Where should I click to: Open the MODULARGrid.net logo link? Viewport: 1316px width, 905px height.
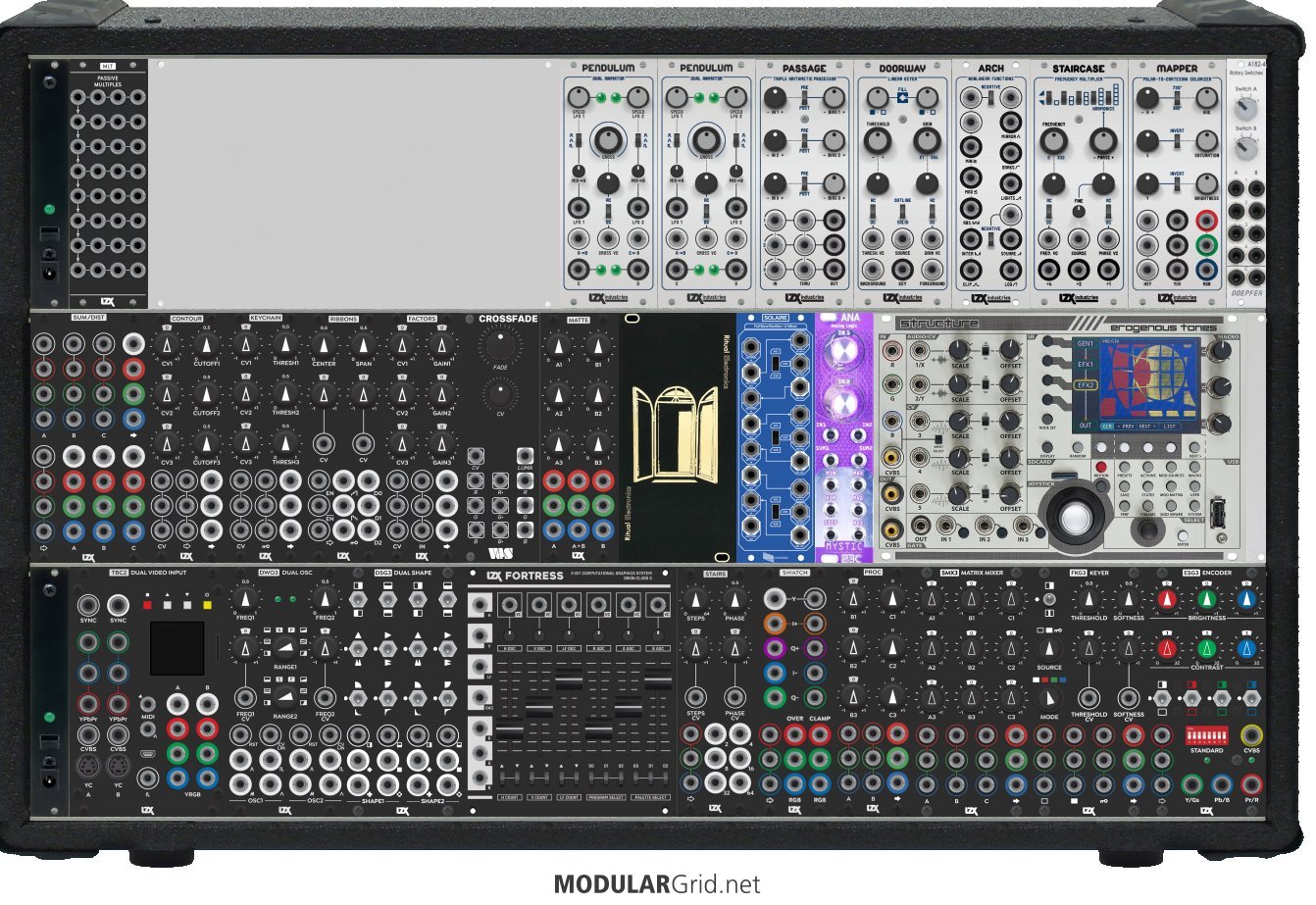656,884
